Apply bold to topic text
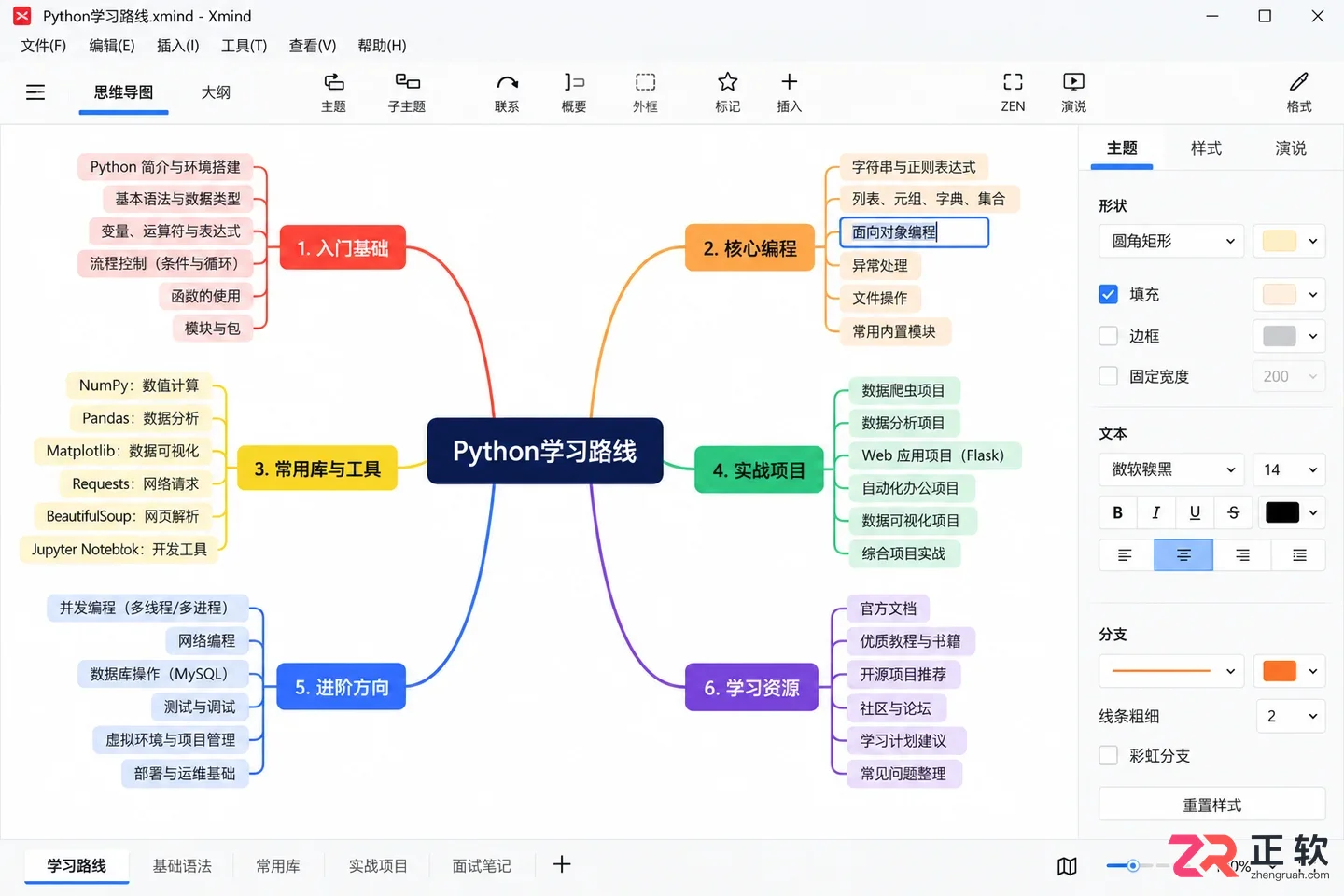Image resolution: width=1344 pixels, height=896 pixels. tap(1118, 512)
